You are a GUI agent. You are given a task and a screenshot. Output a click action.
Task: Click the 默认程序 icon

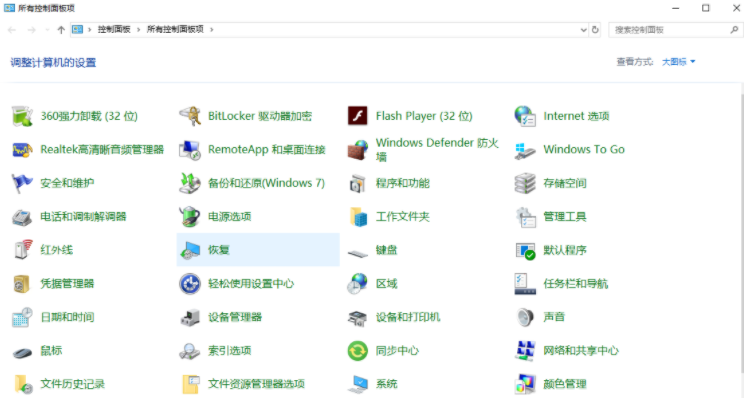tap(525, 250)
